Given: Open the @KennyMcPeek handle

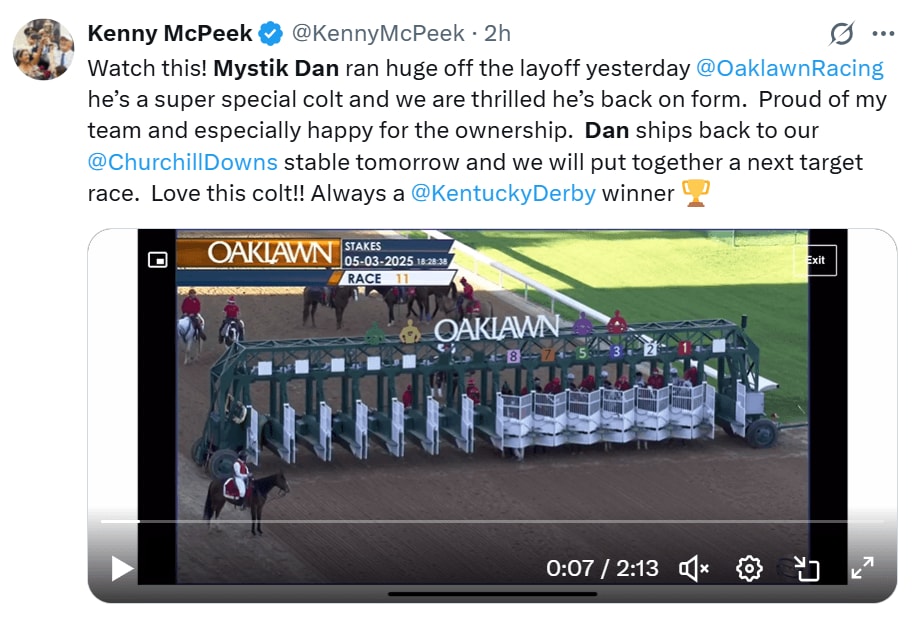Looking at the screenshot, I should pyautogui.click(x=377, y=34).
